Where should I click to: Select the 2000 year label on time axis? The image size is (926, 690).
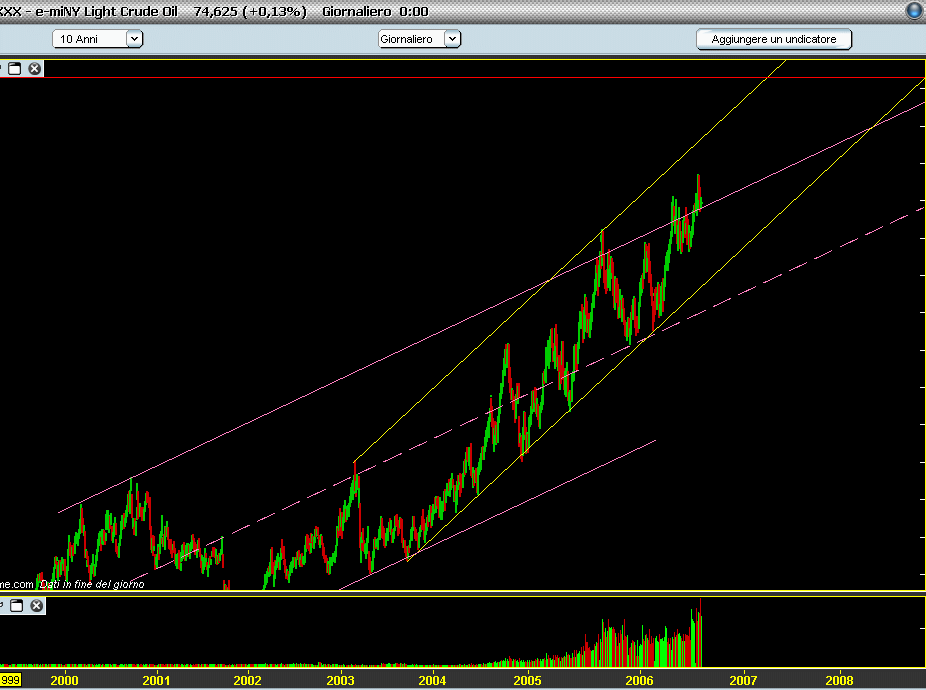[x=64, y=681]
